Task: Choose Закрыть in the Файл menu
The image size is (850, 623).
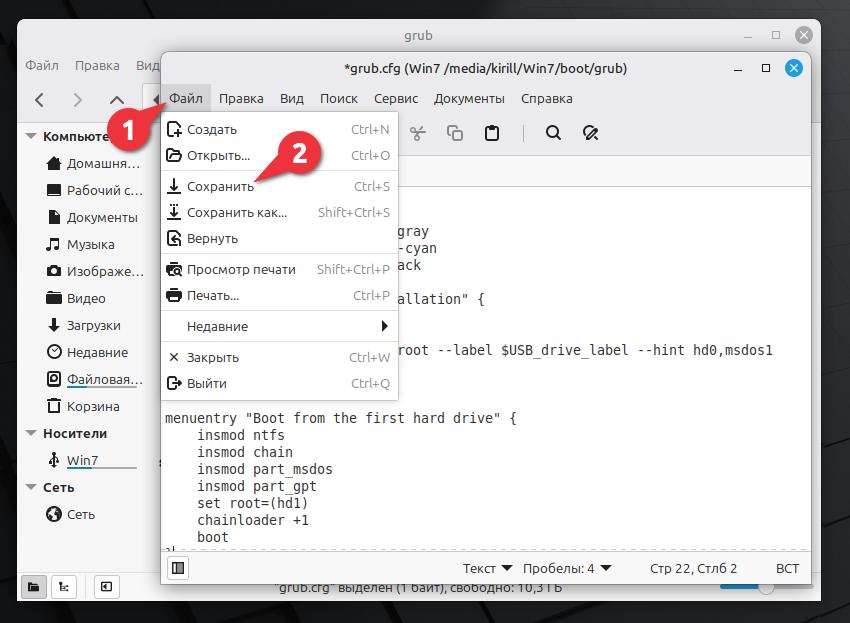Action: click(279, 357)
